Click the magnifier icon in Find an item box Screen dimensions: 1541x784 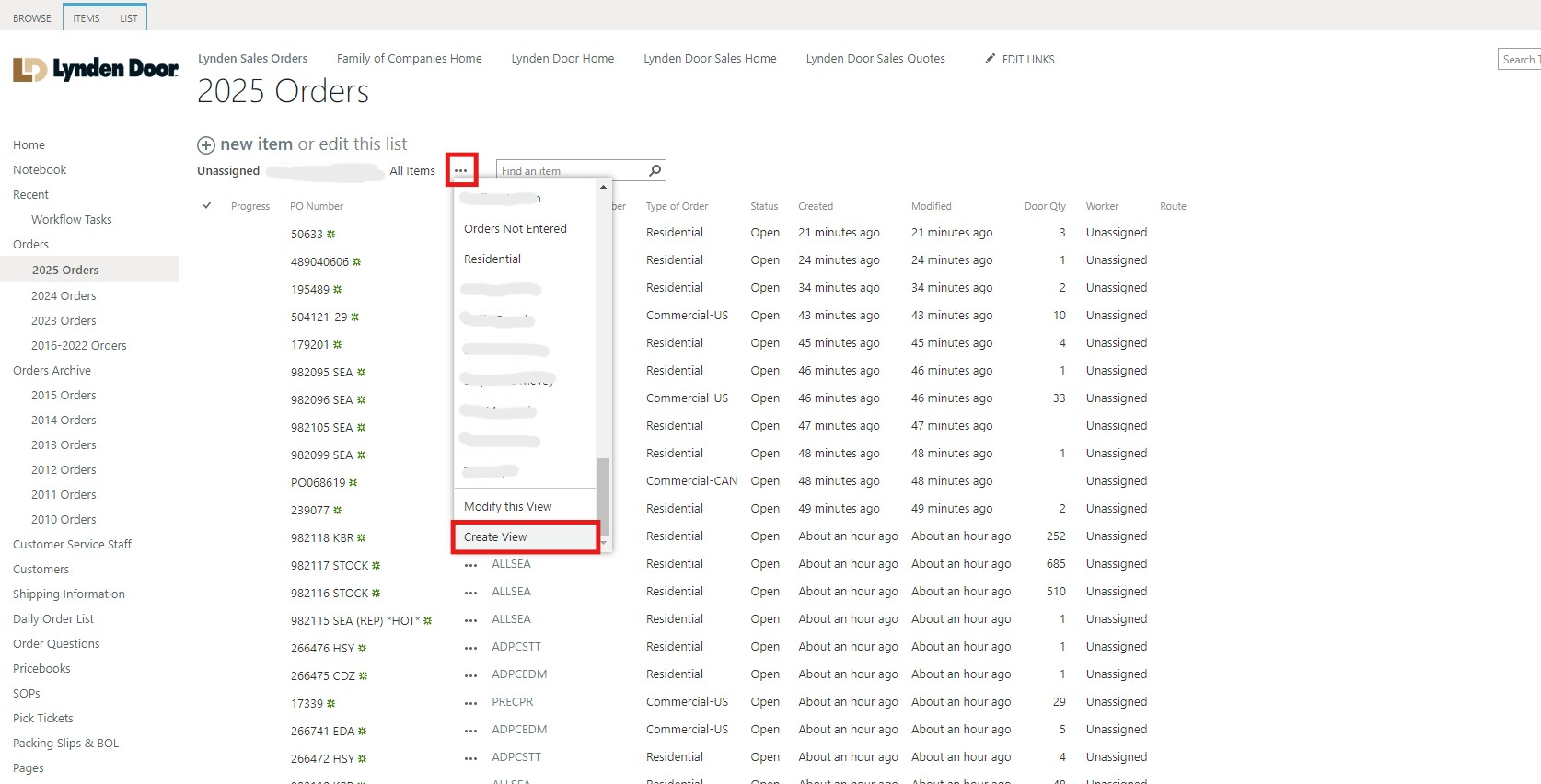tap(655, 170)
